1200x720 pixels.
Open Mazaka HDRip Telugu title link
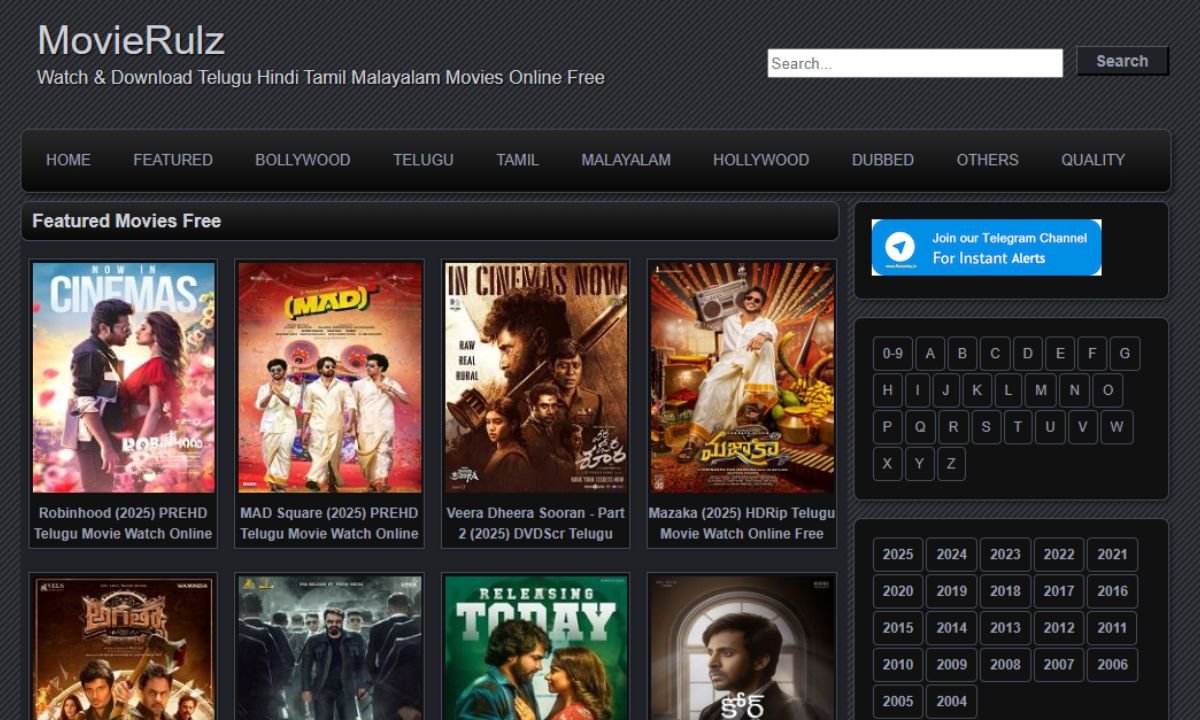741,523
